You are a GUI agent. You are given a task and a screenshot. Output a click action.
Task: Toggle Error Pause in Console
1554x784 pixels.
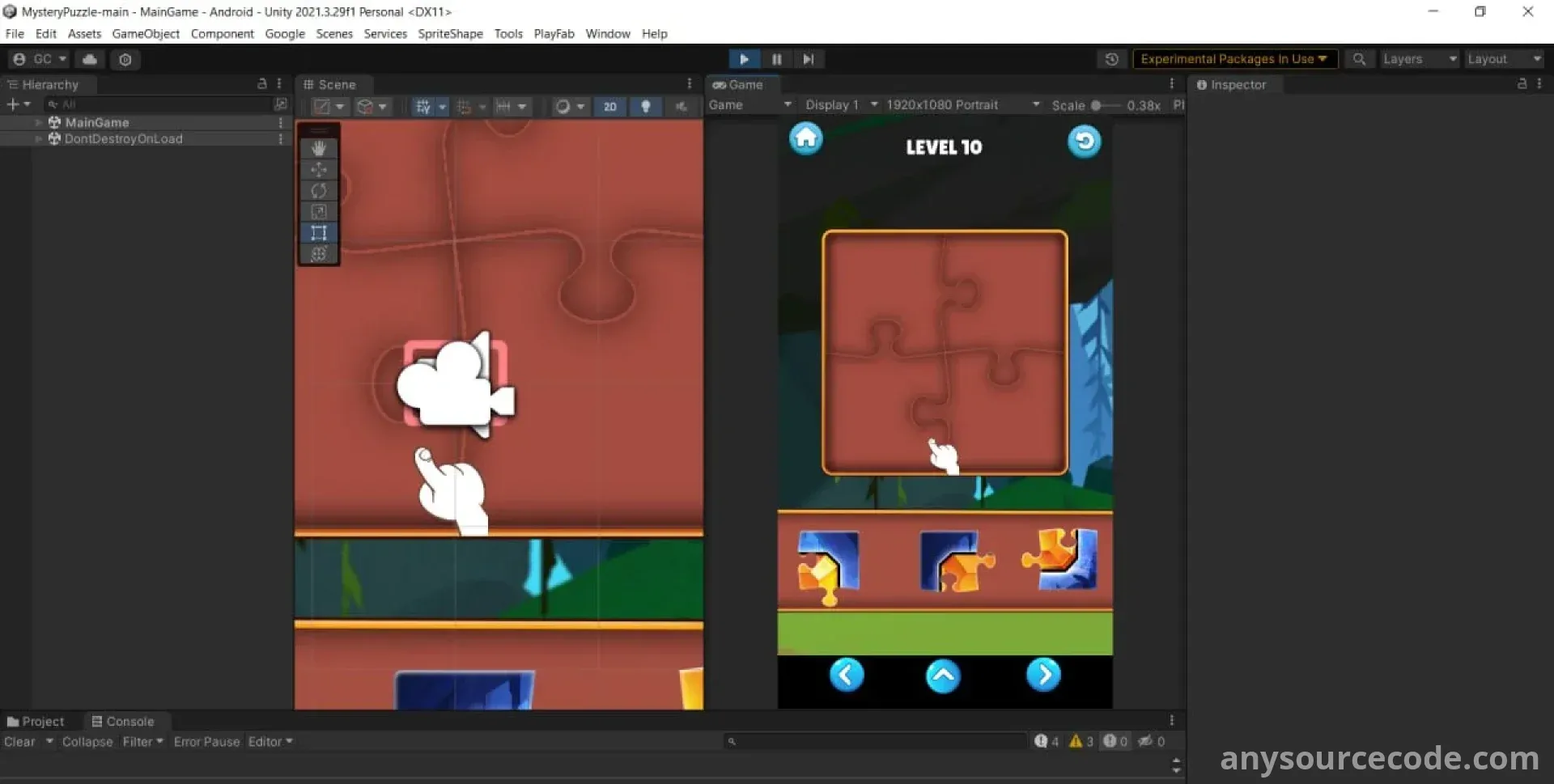(206, 742)
